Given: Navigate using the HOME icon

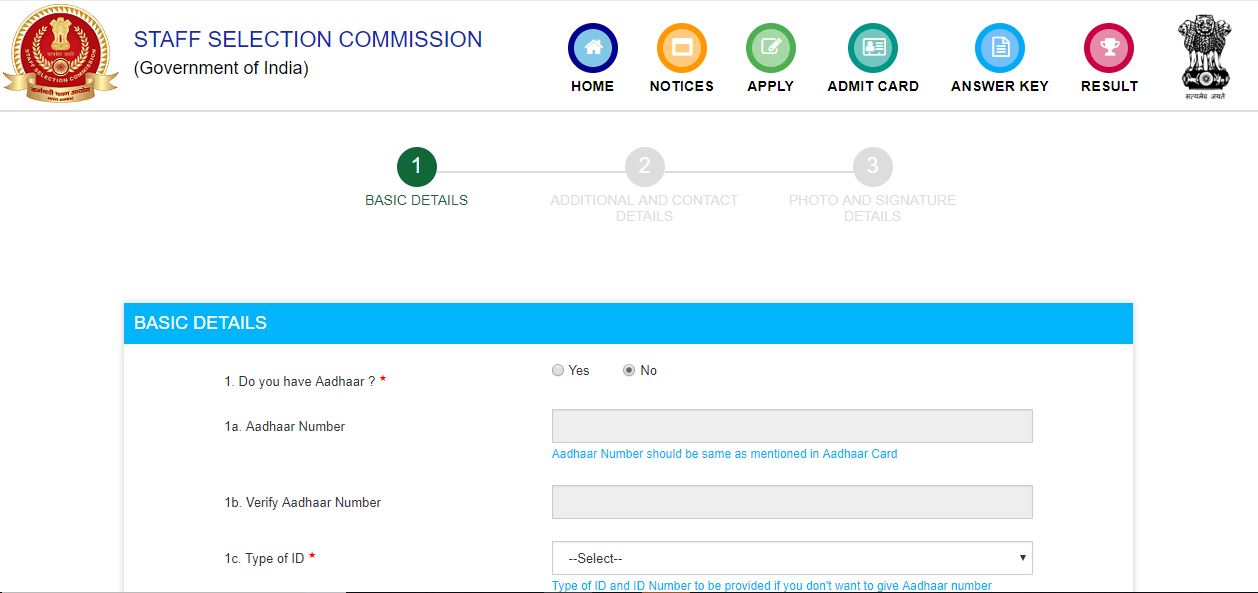Looking at the screenshot, I should tap(592, 46).
